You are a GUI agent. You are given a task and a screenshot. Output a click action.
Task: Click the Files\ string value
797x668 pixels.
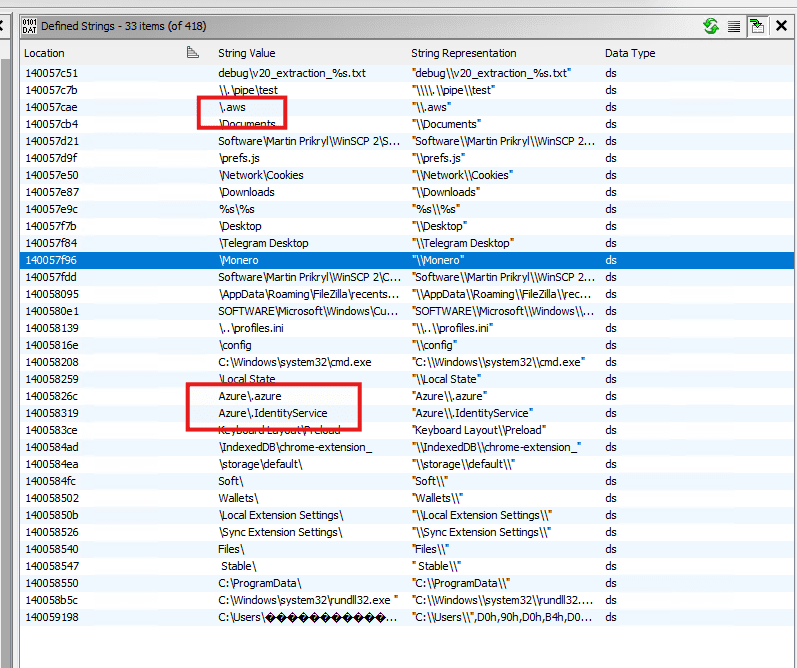(231, 549)
